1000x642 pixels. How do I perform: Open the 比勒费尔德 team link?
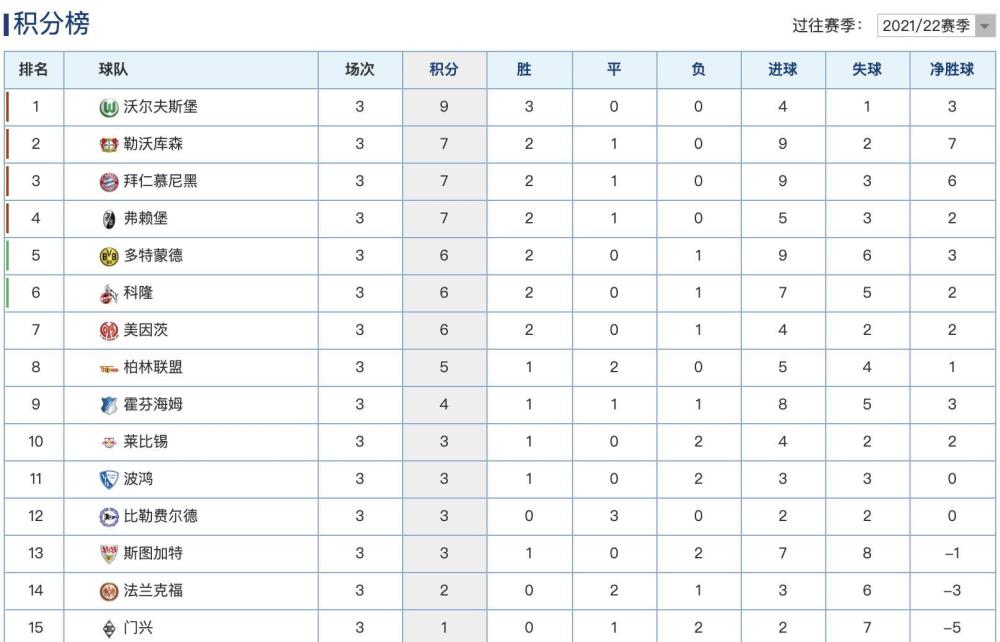tap(160, 516)
